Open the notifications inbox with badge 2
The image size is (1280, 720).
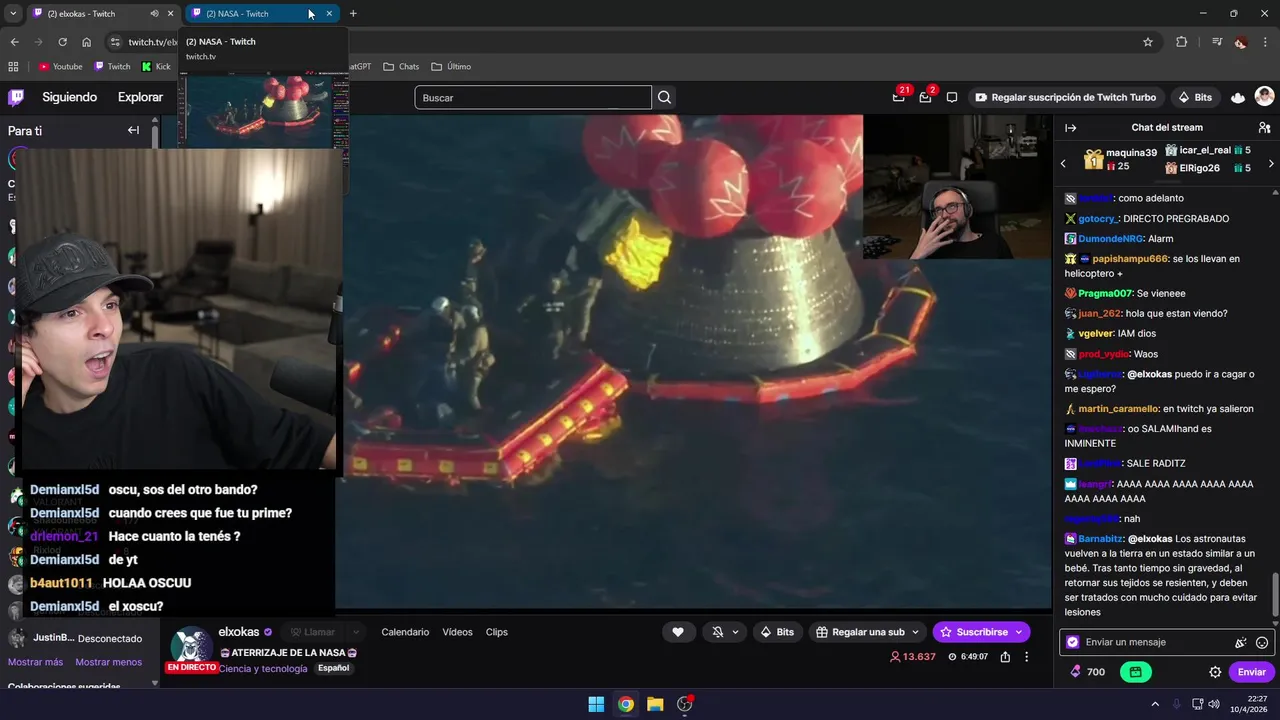click(x=925, y=97)
